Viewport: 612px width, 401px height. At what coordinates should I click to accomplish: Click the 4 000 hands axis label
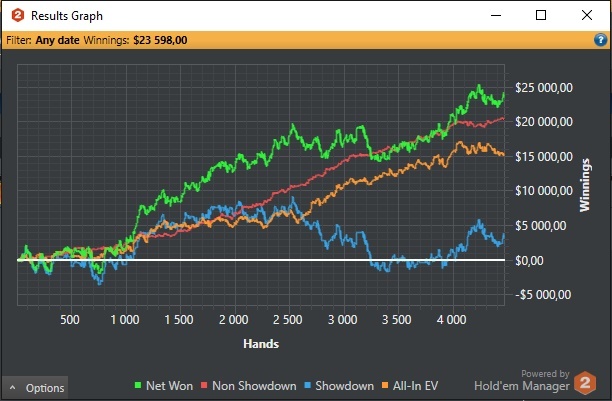tap(452, 320)
